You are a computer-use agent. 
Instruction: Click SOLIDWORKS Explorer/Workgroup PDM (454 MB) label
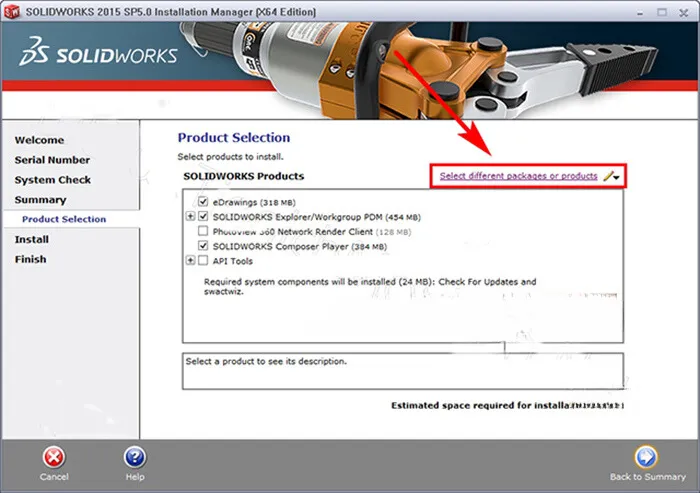pyautogui.click(x=317, y=217)
